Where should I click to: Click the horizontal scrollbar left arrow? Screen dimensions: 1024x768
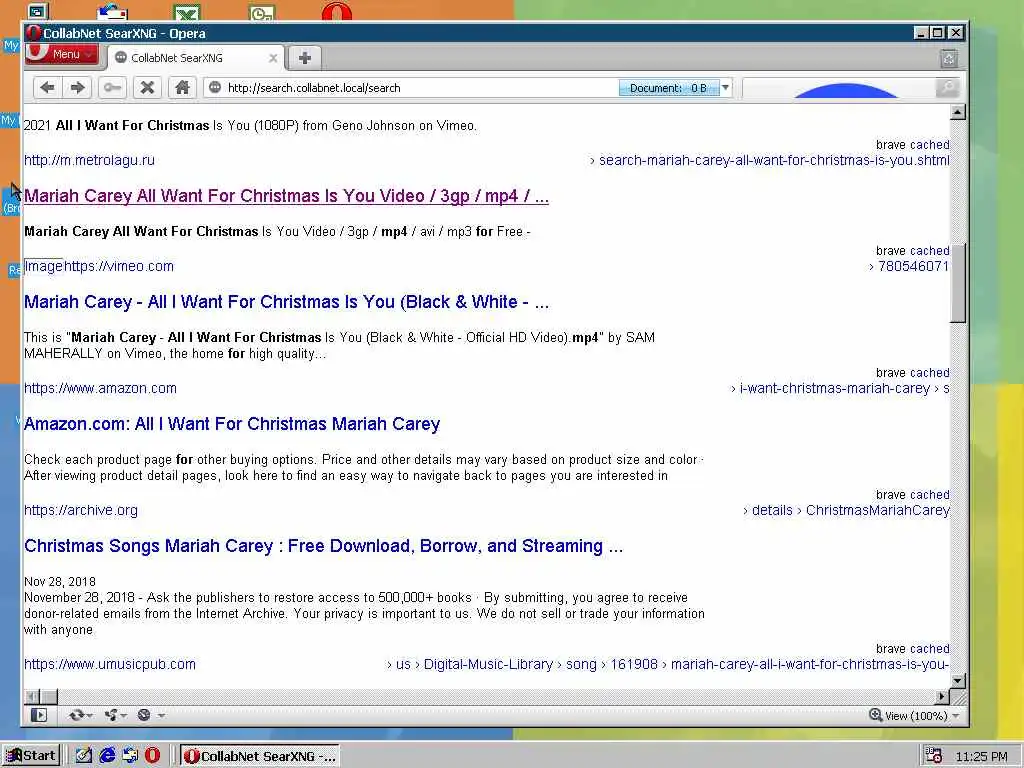coord(31,696)
